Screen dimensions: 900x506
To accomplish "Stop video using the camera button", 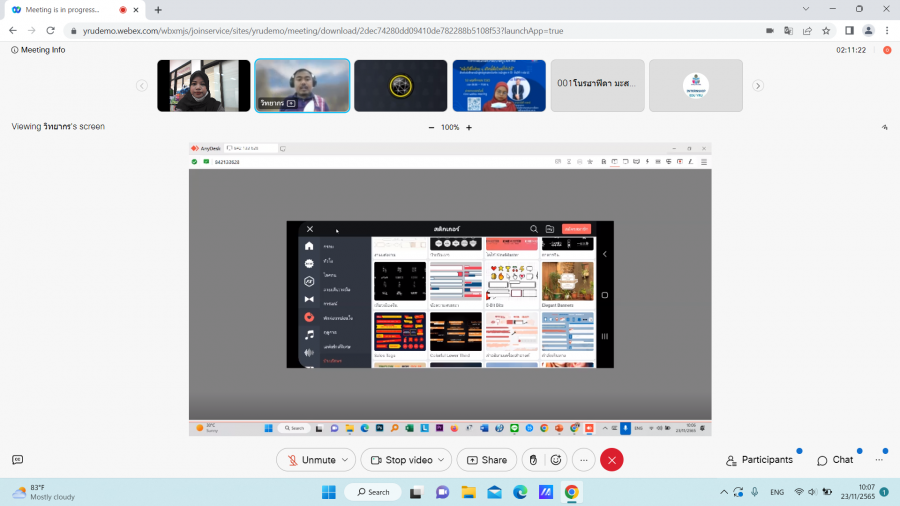I will point(402,460).
